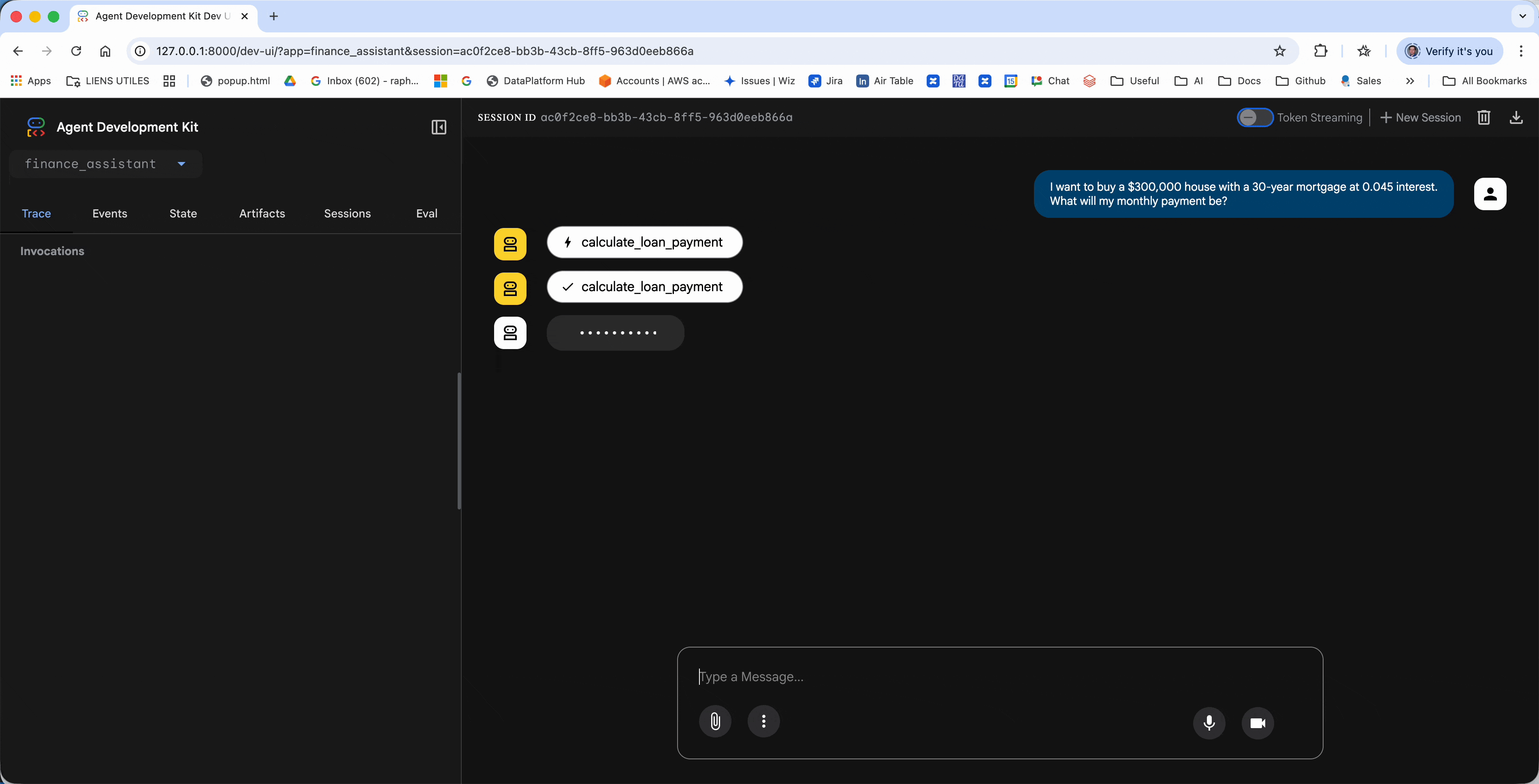Viewport: 1539px width, 784px height.
Task: Click the side panel vertical scrollbar
Action: [x=459, y=441]
